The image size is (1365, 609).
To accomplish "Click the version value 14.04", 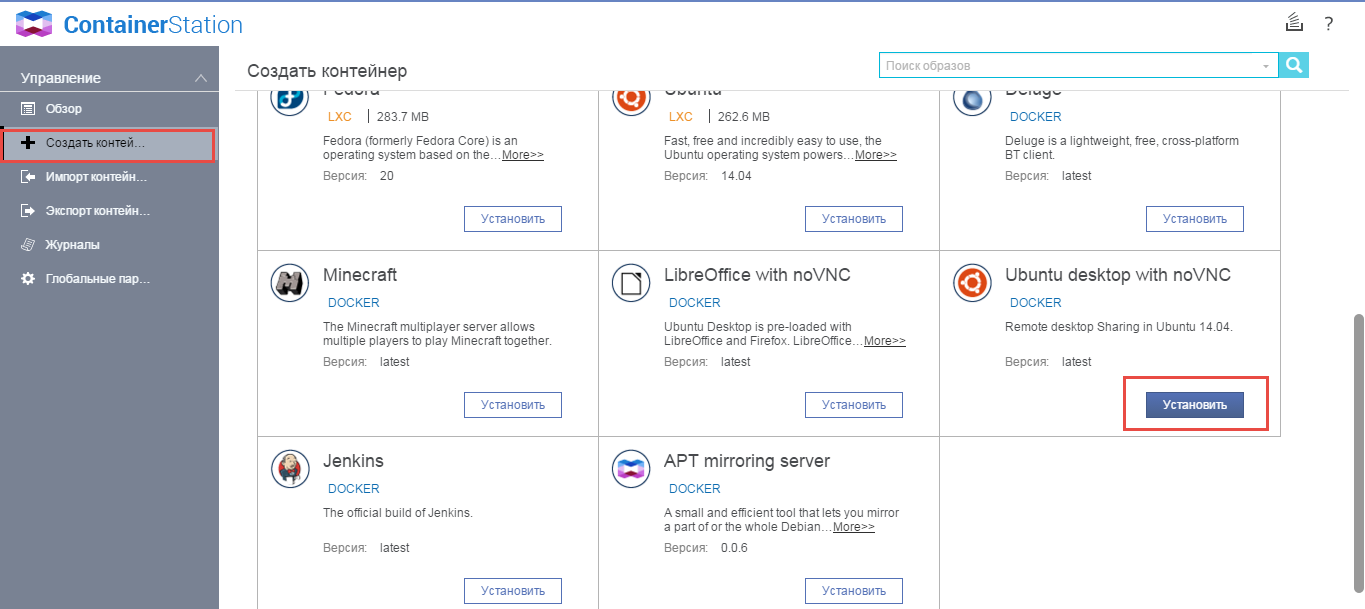I will pyautogui.click(x=736, y=176).
